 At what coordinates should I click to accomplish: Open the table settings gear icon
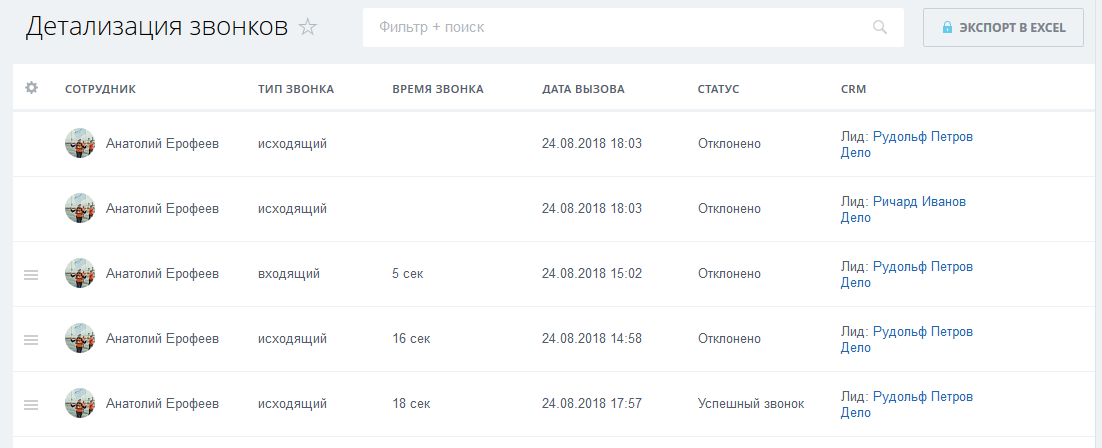[x=31, y=88]
